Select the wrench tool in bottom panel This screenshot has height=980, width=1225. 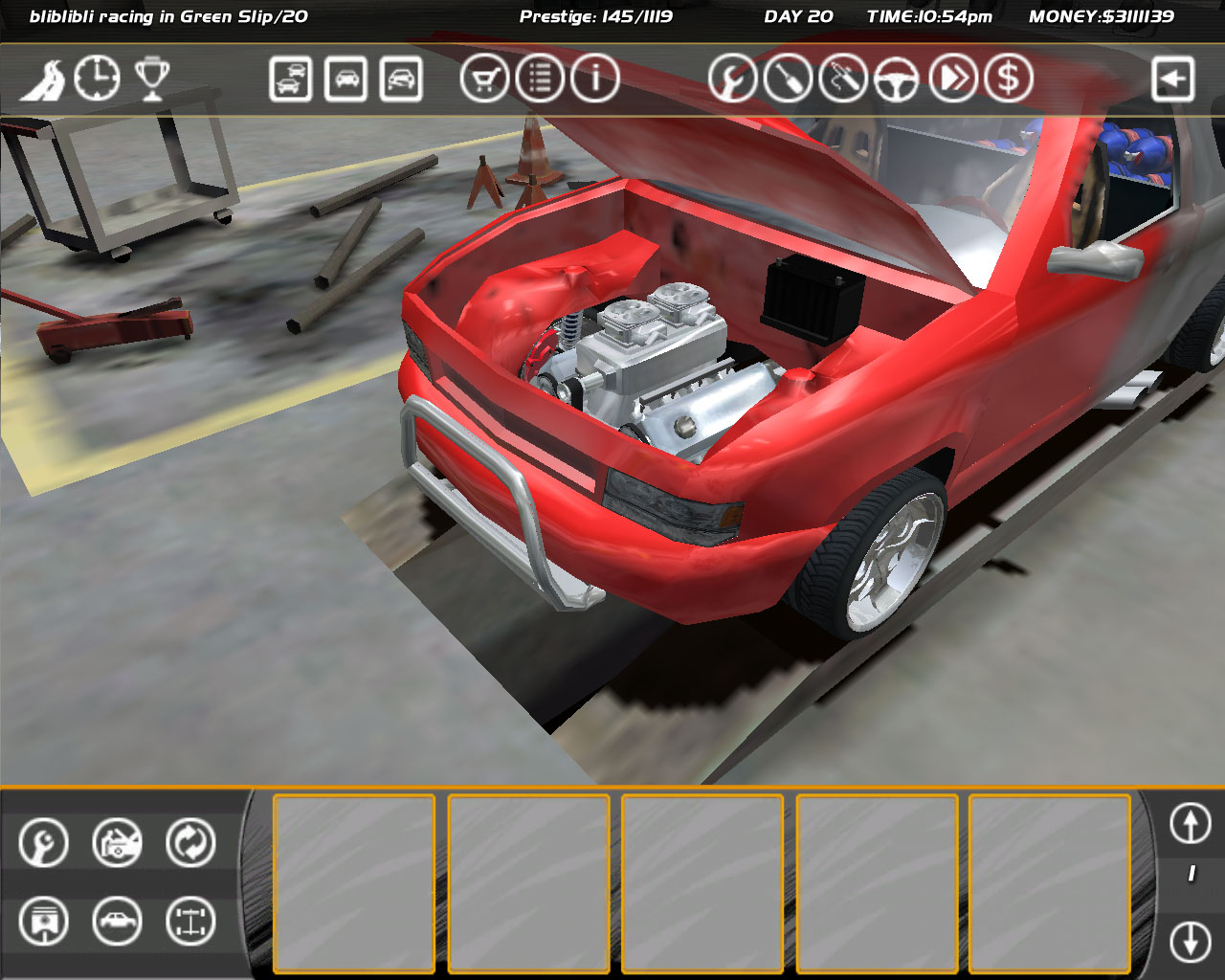43,843
